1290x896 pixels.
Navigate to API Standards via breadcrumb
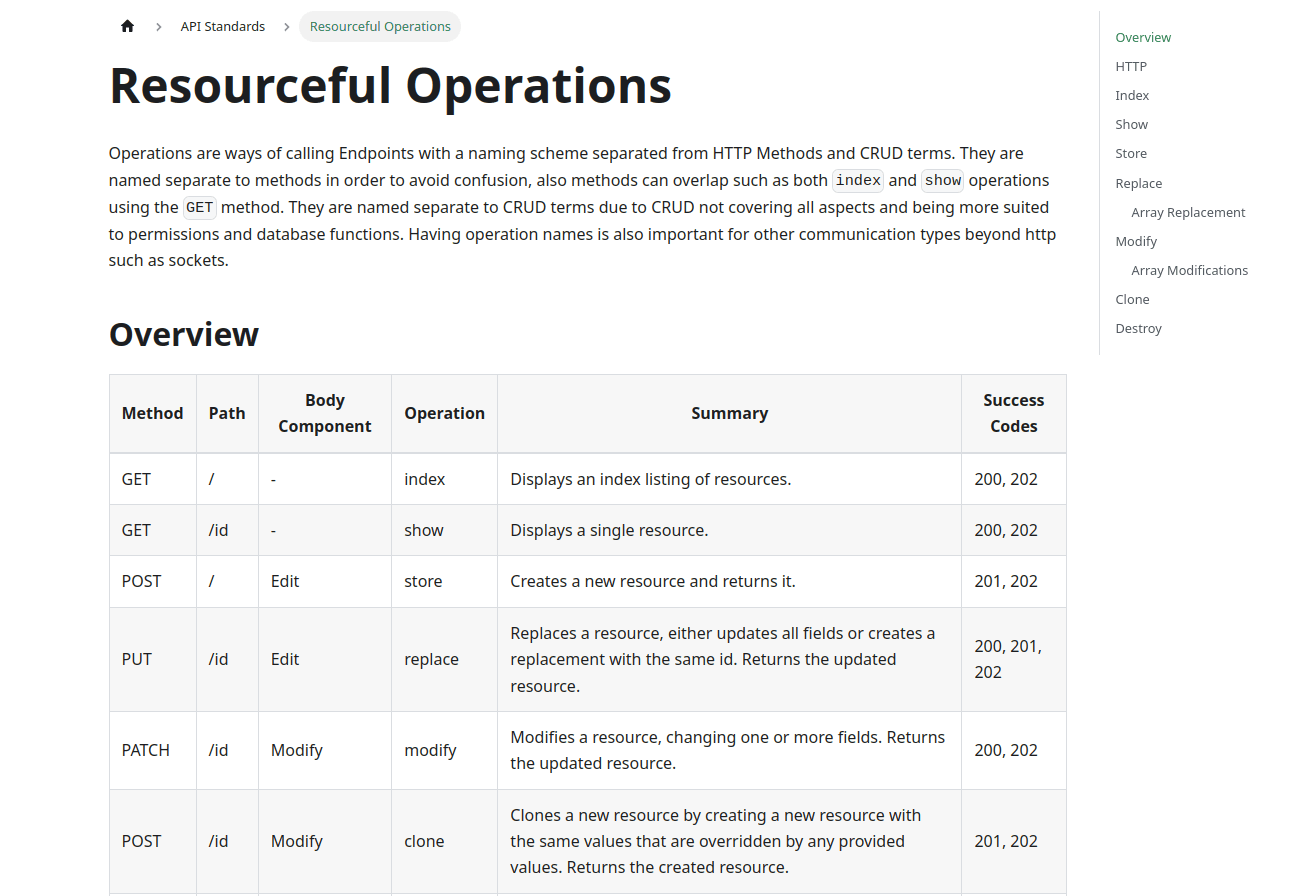point(222,25)
